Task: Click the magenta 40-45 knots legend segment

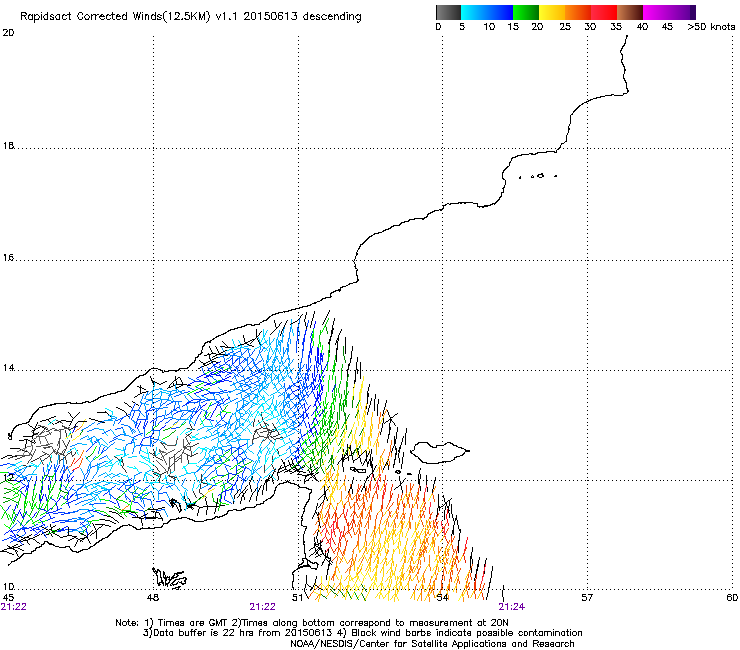Action: [656, 12]
